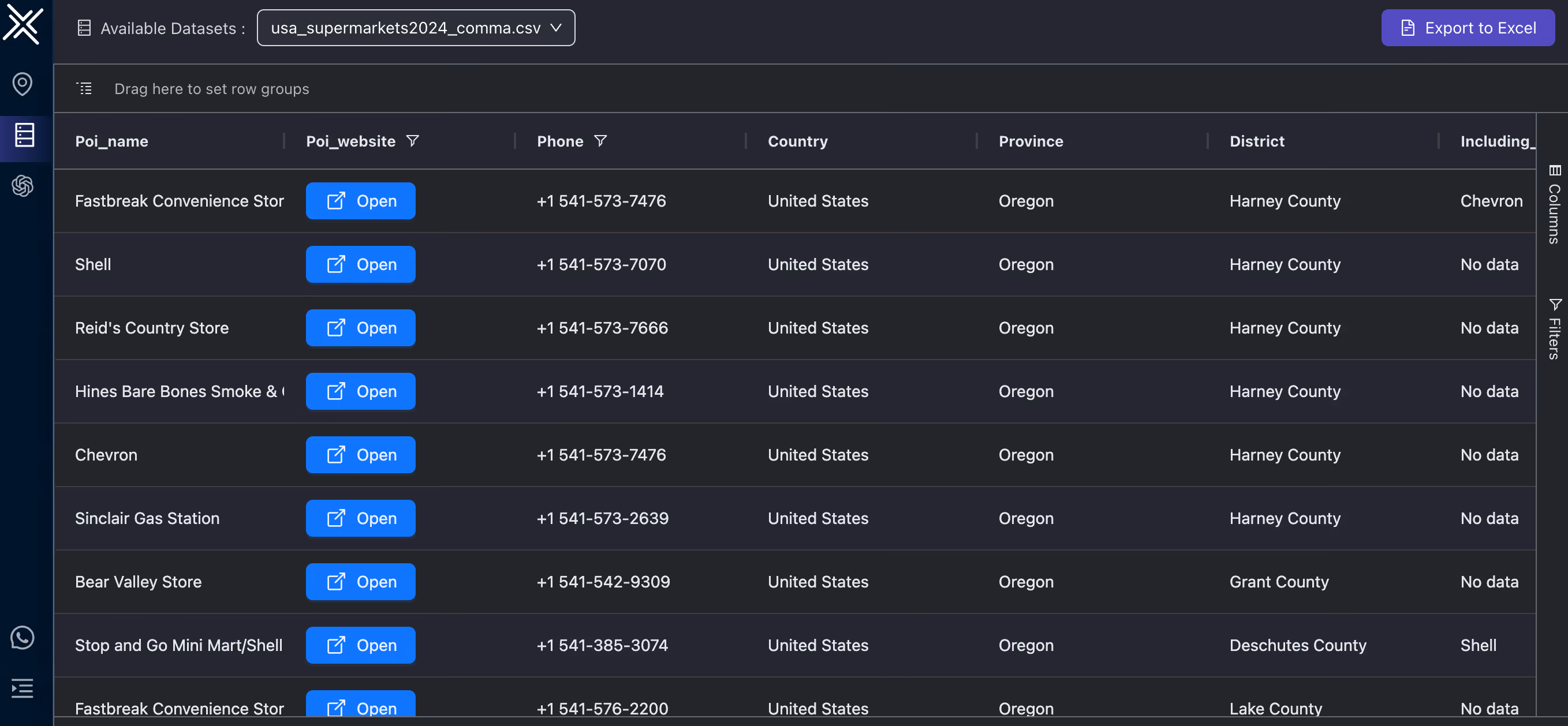Screen dimensions: 1568x726
Task: Click the Poi_website filter icon
Action: (x=413, y=141)
